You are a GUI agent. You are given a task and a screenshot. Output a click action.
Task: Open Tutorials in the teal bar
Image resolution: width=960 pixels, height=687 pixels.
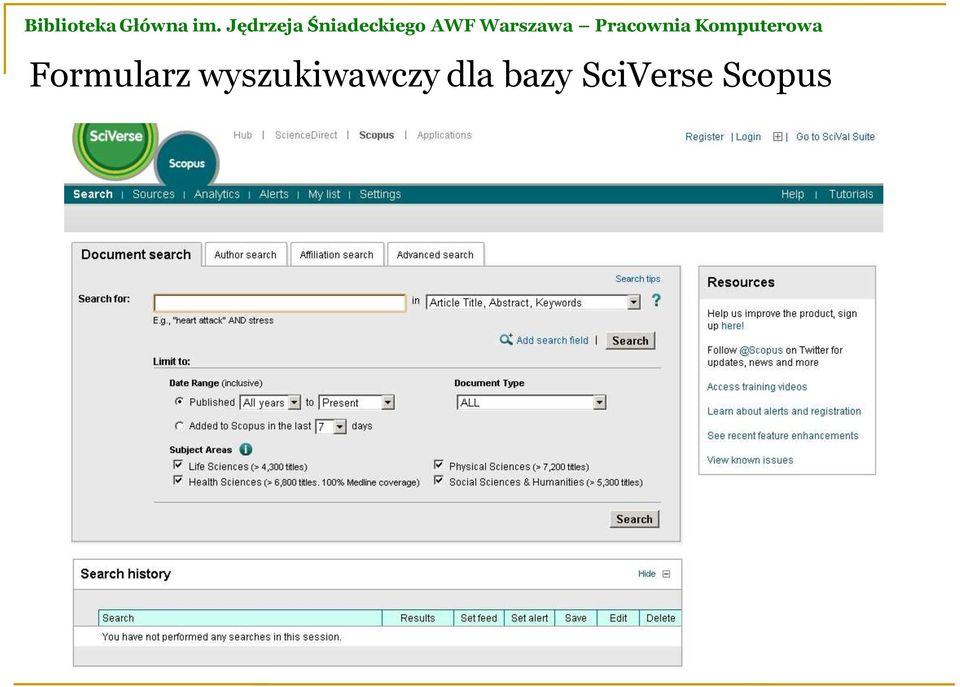click(851, 194)
